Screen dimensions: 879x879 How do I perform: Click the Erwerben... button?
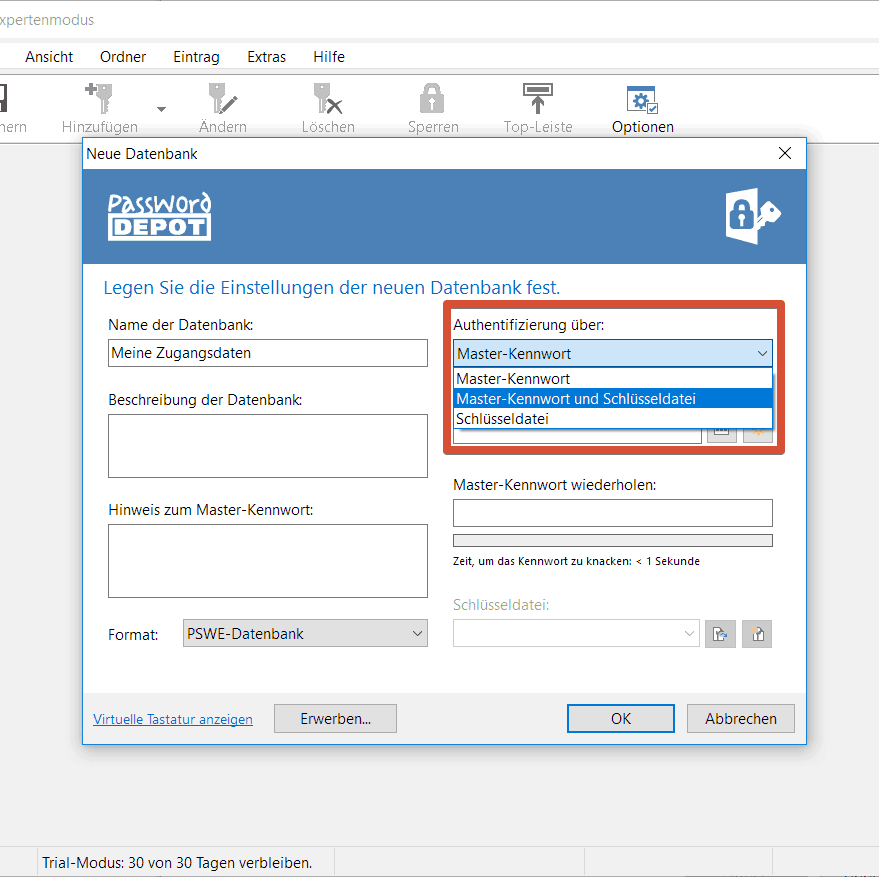point(335,719)
